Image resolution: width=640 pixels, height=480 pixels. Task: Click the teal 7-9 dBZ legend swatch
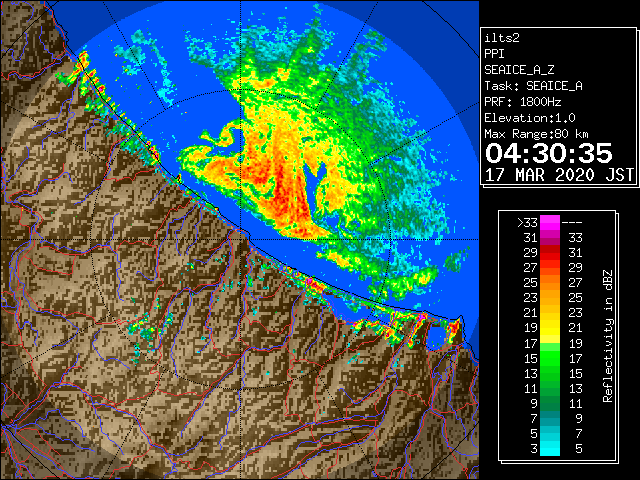pyautogui.click(x=550, y=418)
